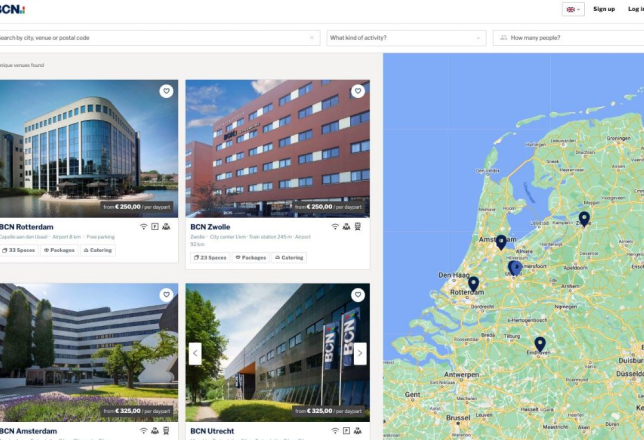Select the Eindhoven map pin
The width and height of the screenshot is (644, 440).
540,344
